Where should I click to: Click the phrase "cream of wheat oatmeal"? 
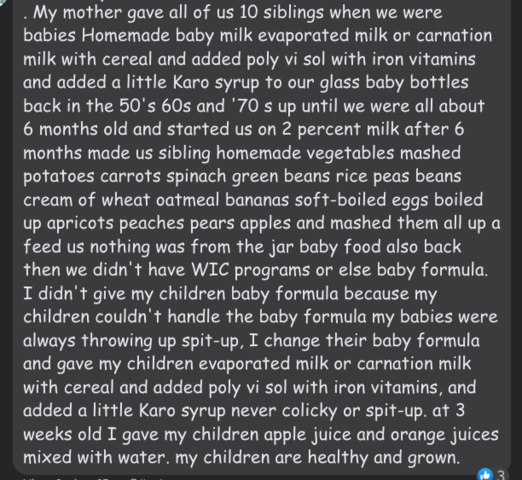click(x=121, y=200)
